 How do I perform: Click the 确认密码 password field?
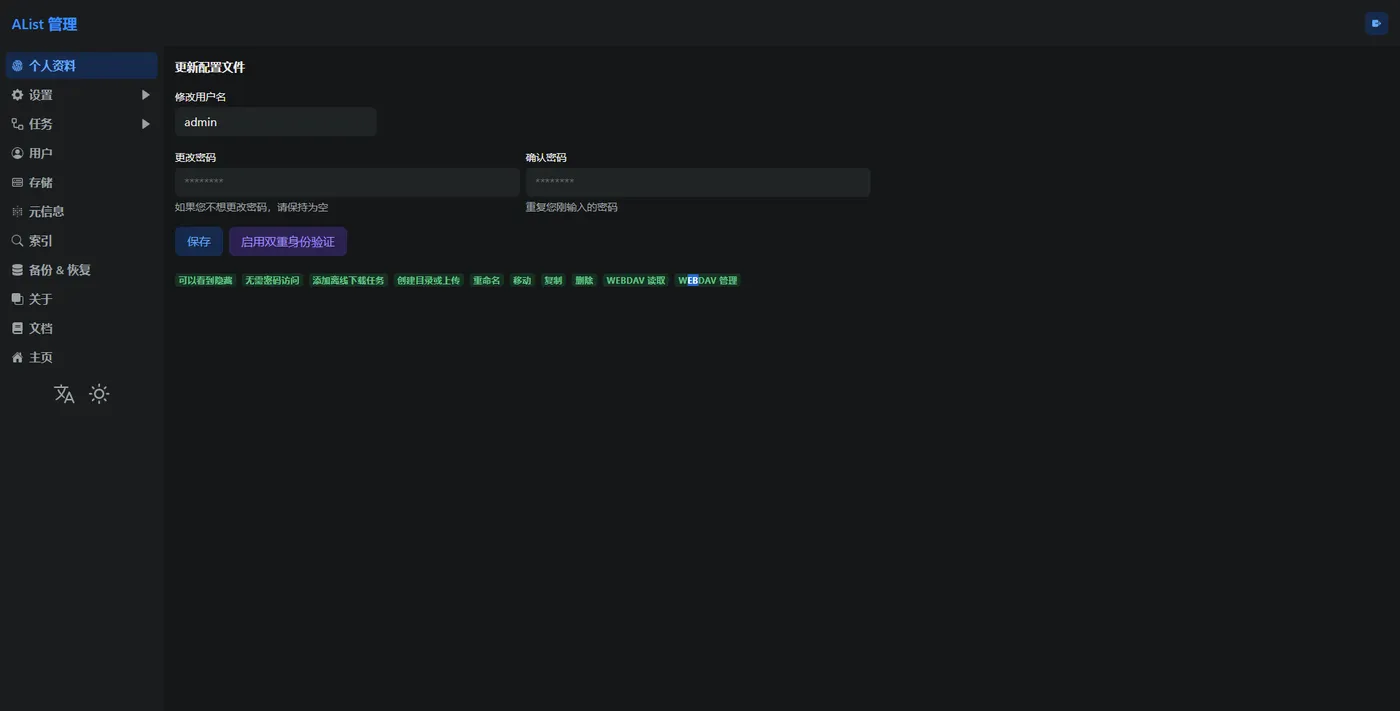[x=698, y=182]
